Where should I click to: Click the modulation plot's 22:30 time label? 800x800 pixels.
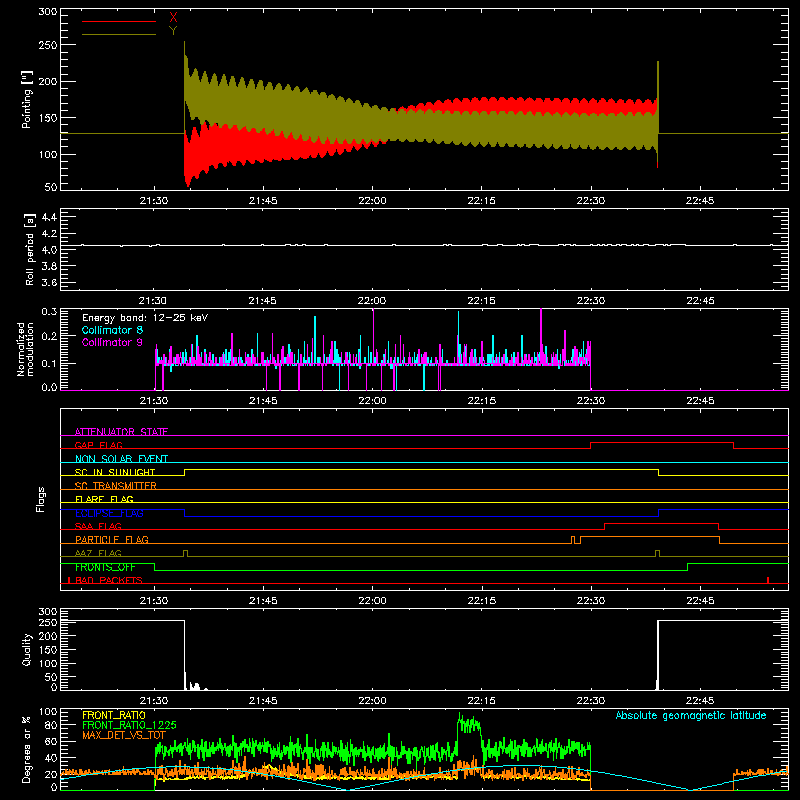[591, 401]
